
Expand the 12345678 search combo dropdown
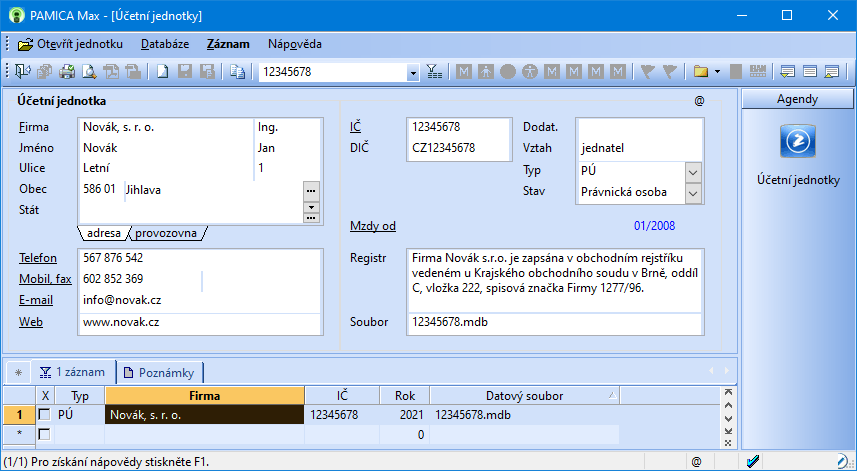(413, 72)
